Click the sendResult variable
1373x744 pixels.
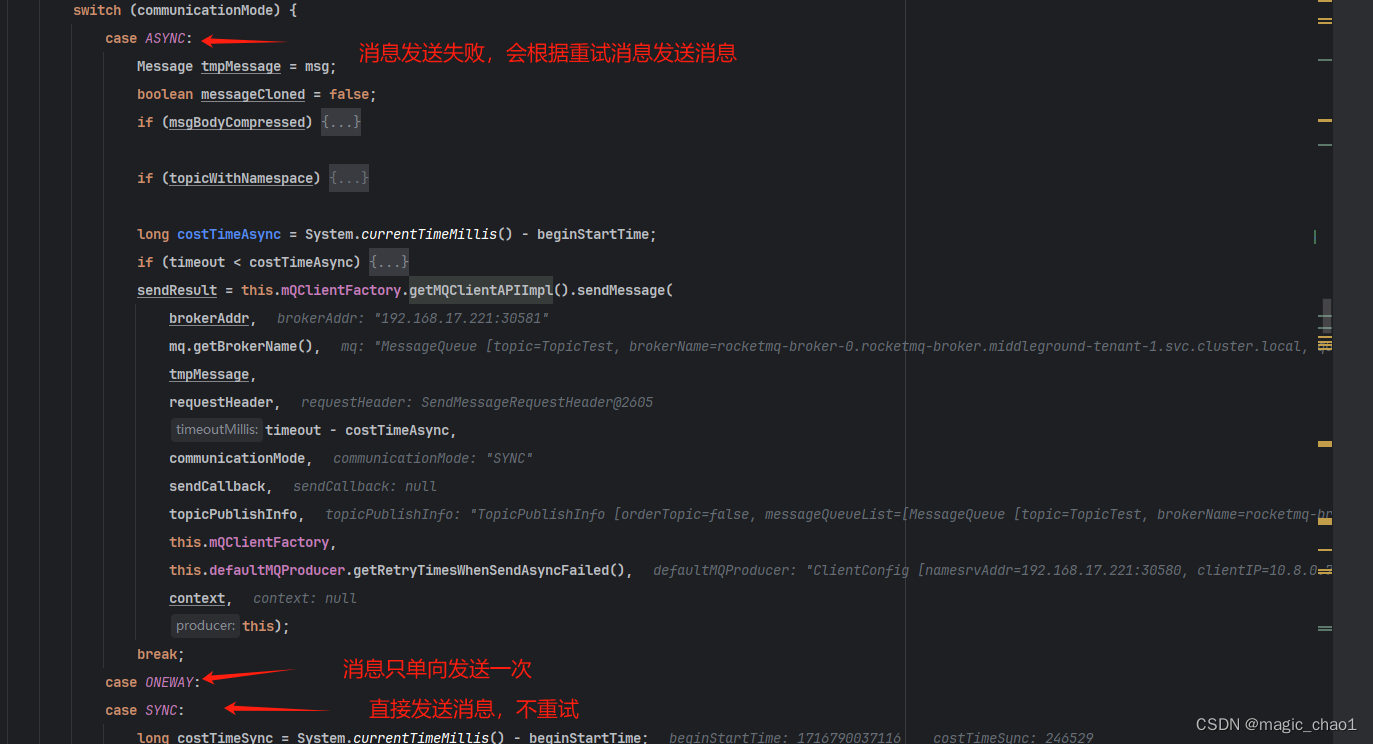point(177,290)
